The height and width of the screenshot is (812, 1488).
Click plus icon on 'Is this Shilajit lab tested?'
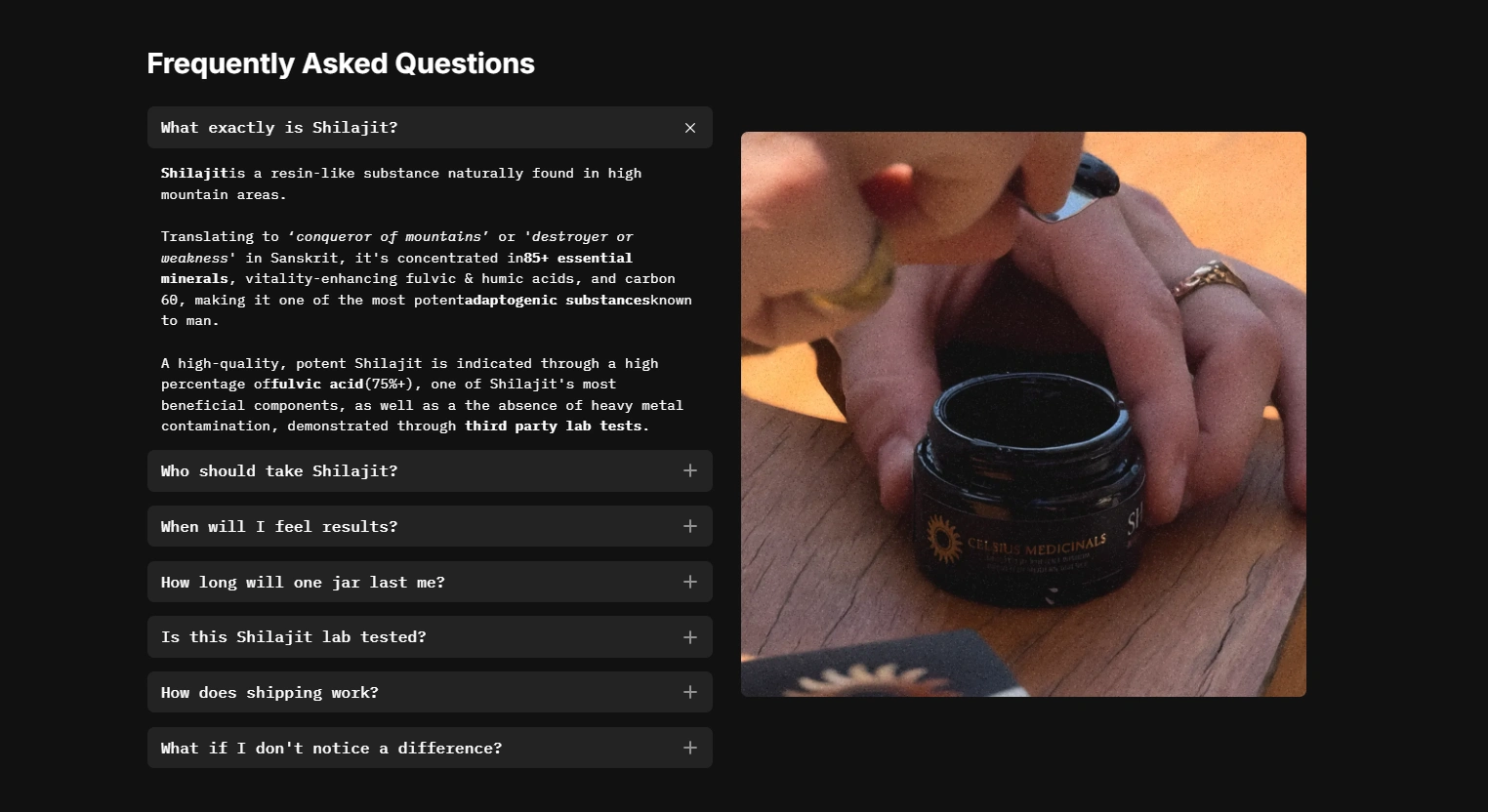(690, 637)
